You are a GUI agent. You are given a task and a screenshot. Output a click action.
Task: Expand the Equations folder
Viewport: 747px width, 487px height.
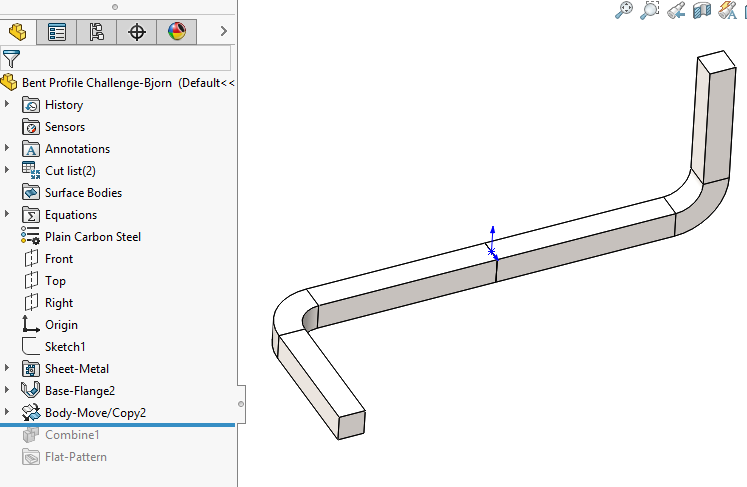pos(7,213)
